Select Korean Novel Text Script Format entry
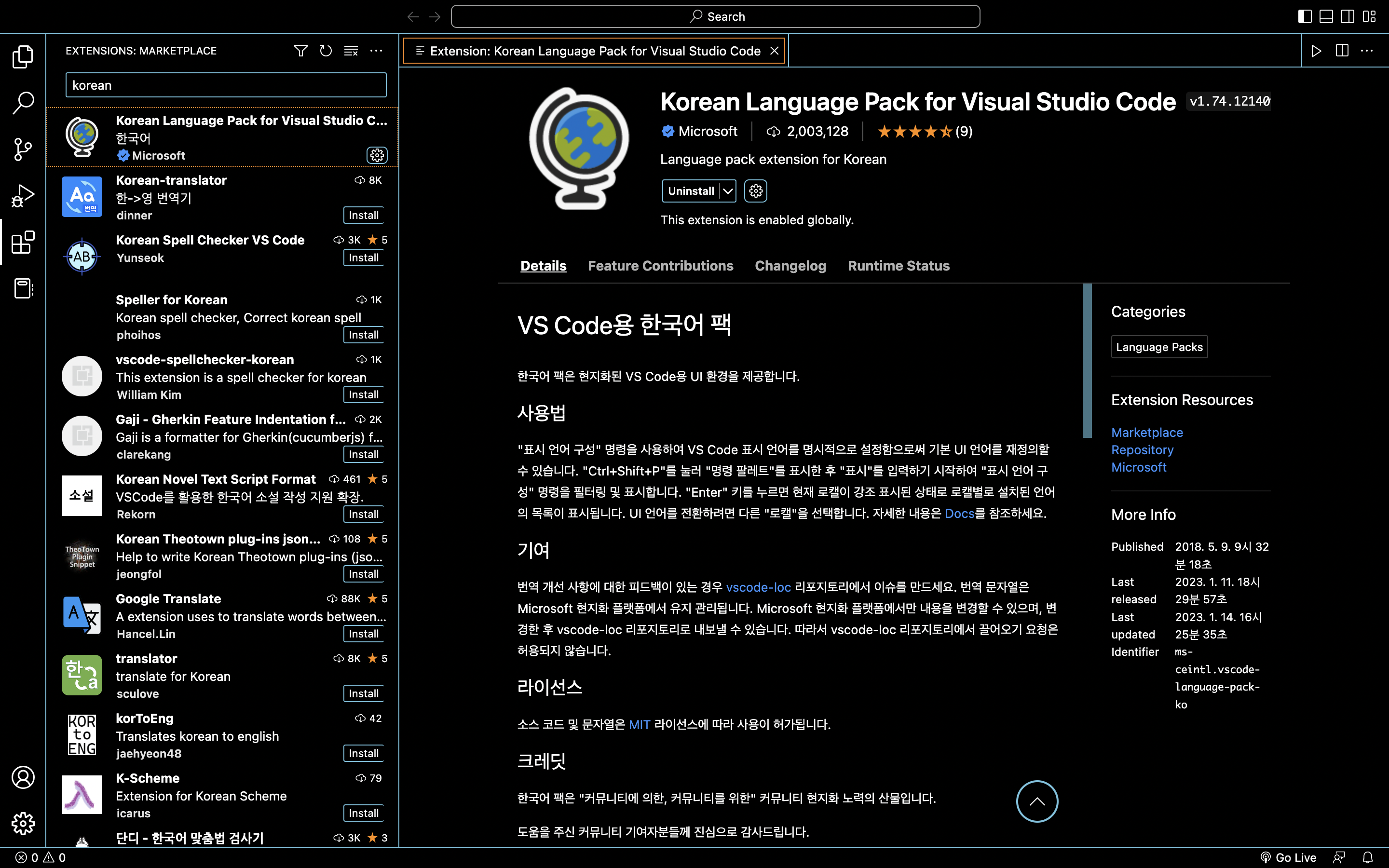Screen dimensions: 1389x868 coord(222,497)
